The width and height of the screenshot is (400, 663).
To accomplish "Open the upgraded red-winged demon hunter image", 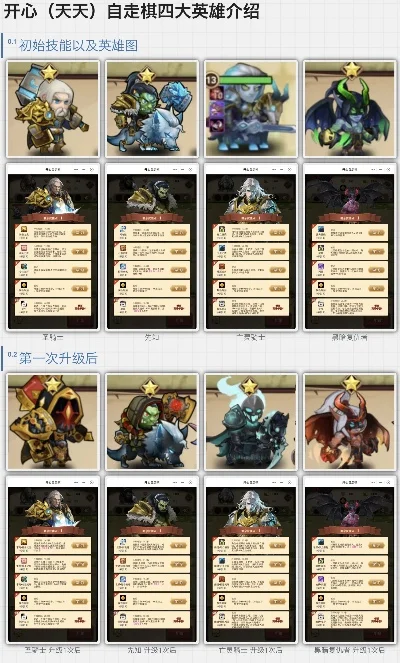I will (350, 422).
